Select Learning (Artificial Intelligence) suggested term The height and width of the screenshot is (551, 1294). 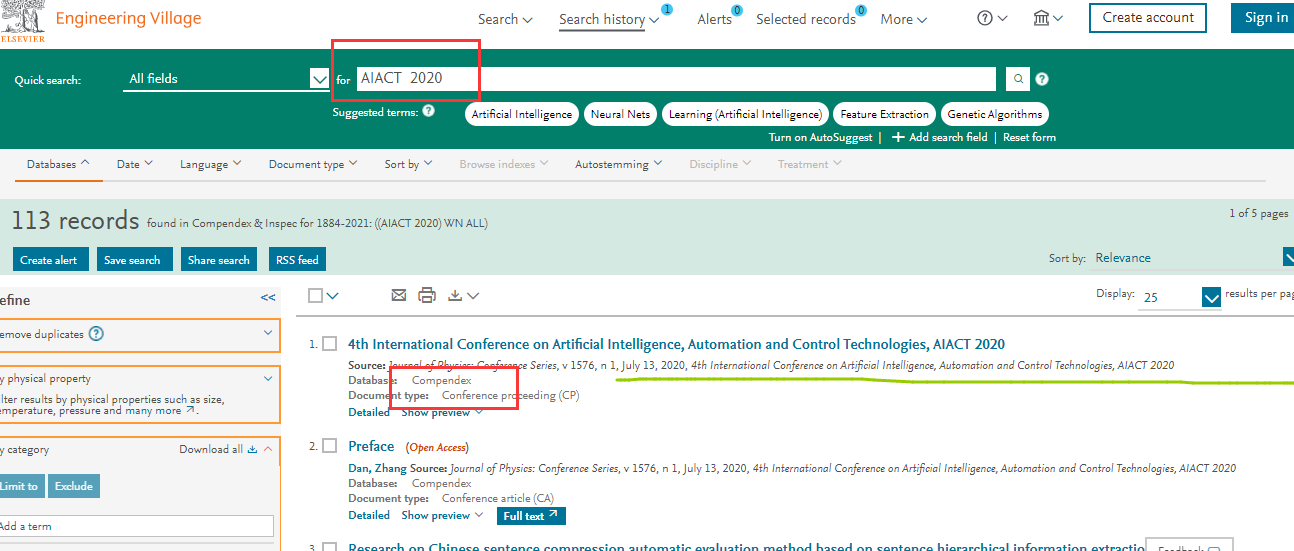click(x=746, y=114)
